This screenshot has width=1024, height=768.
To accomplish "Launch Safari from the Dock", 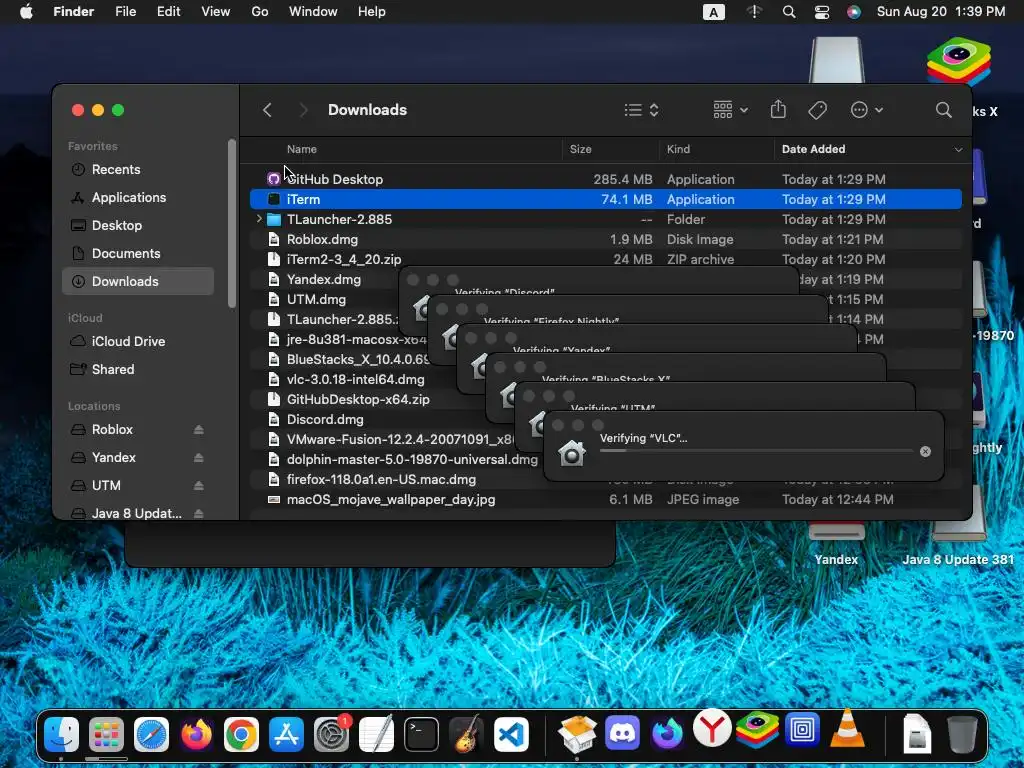I will (x=152, y=735).
